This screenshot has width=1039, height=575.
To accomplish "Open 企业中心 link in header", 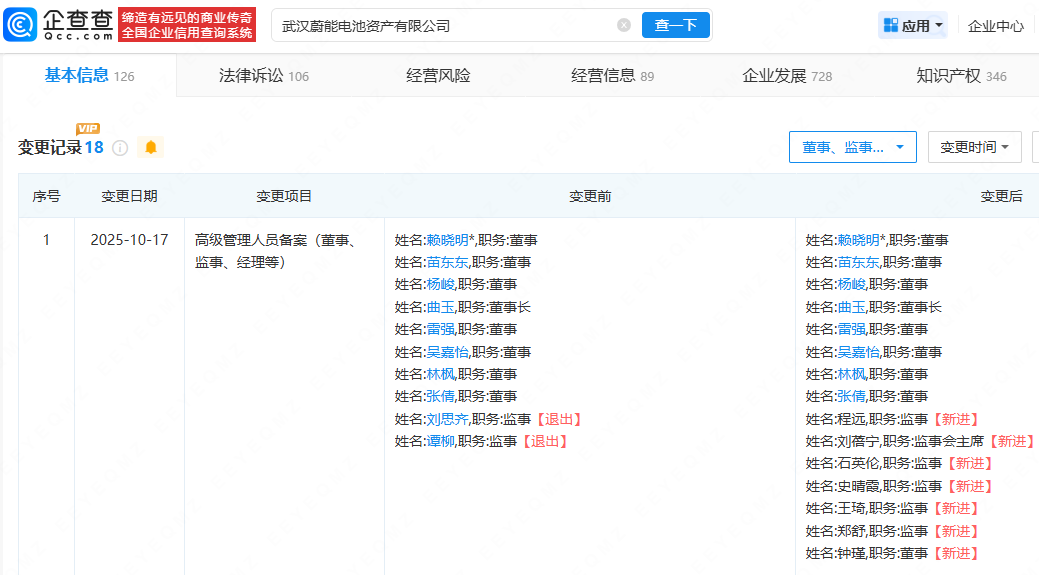I will pos(995,26).
